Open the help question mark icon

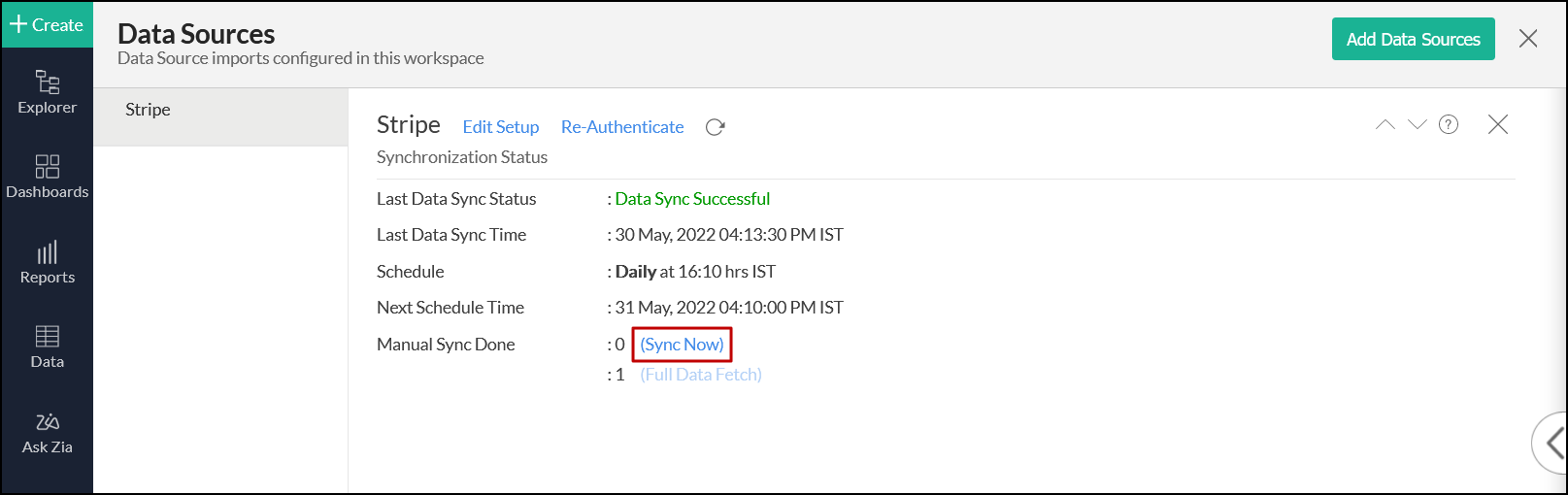(x=1449, y=124)
